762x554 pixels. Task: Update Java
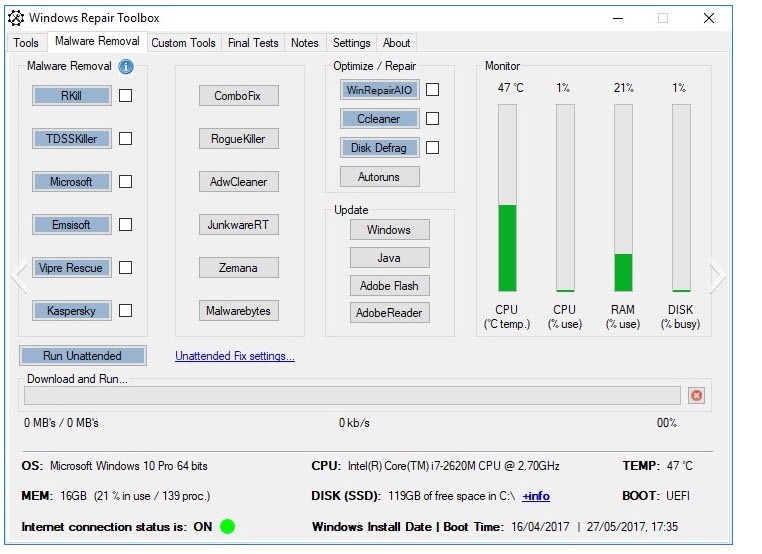tap(390, 258)
